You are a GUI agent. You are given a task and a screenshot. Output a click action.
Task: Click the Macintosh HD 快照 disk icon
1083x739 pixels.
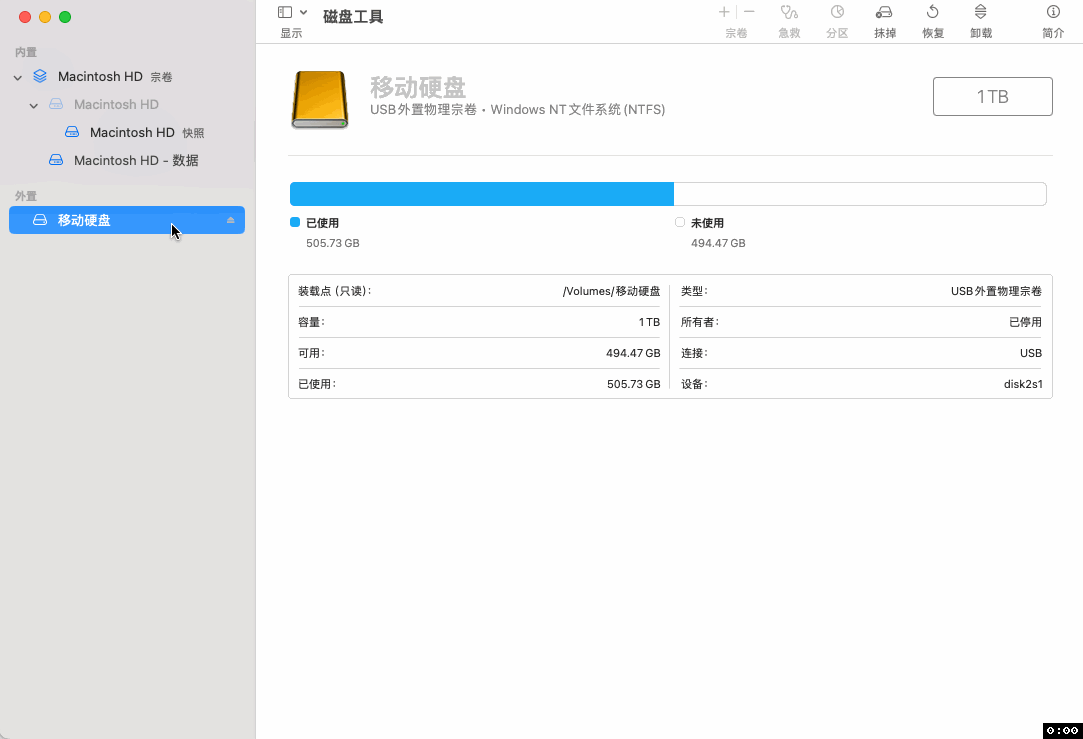72,132
